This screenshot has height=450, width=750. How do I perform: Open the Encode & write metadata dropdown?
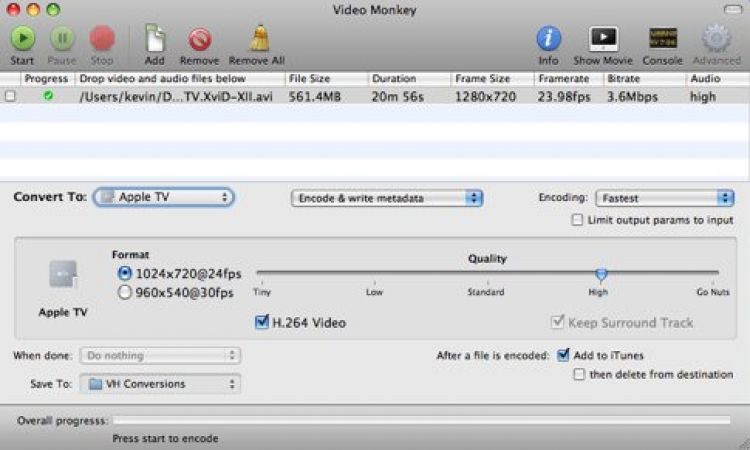click(387, 198)
